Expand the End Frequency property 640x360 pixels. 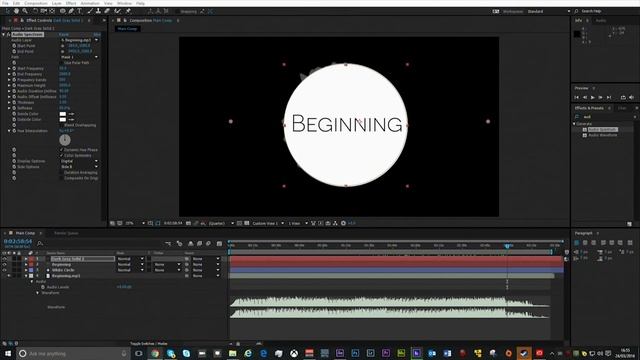point(9,74)
